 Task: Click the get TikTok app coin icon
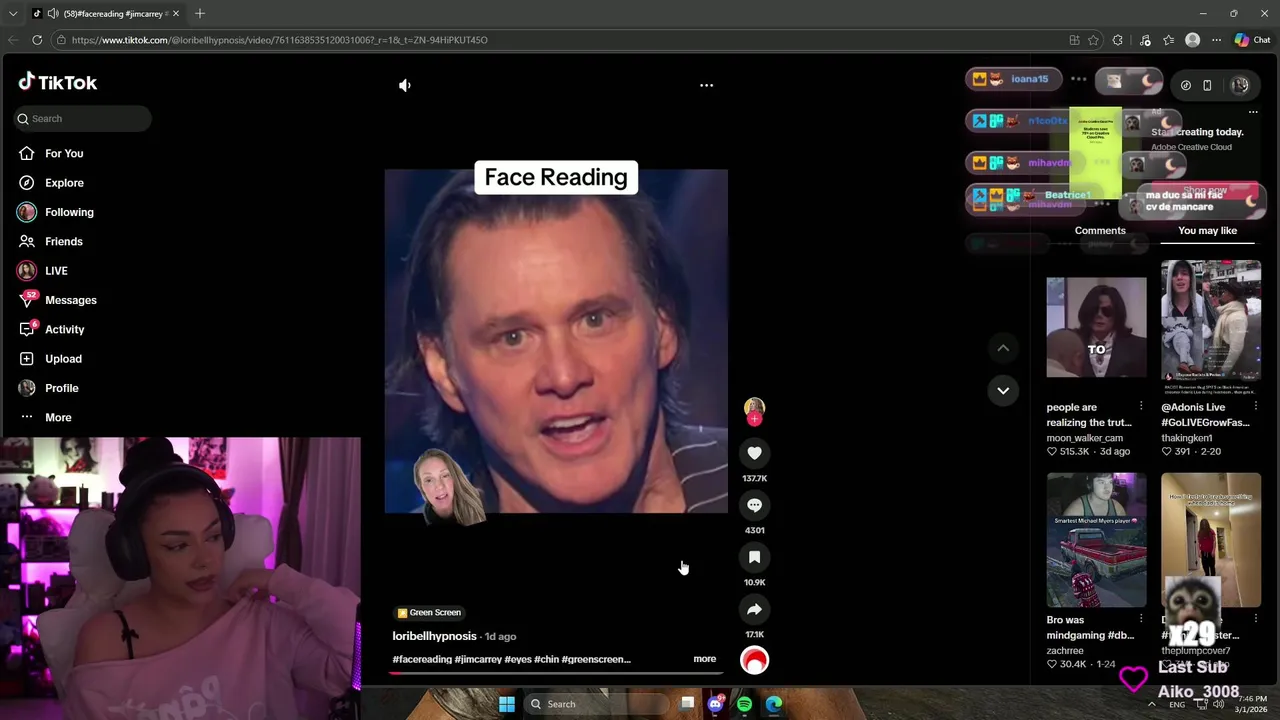pos(1185,85)
